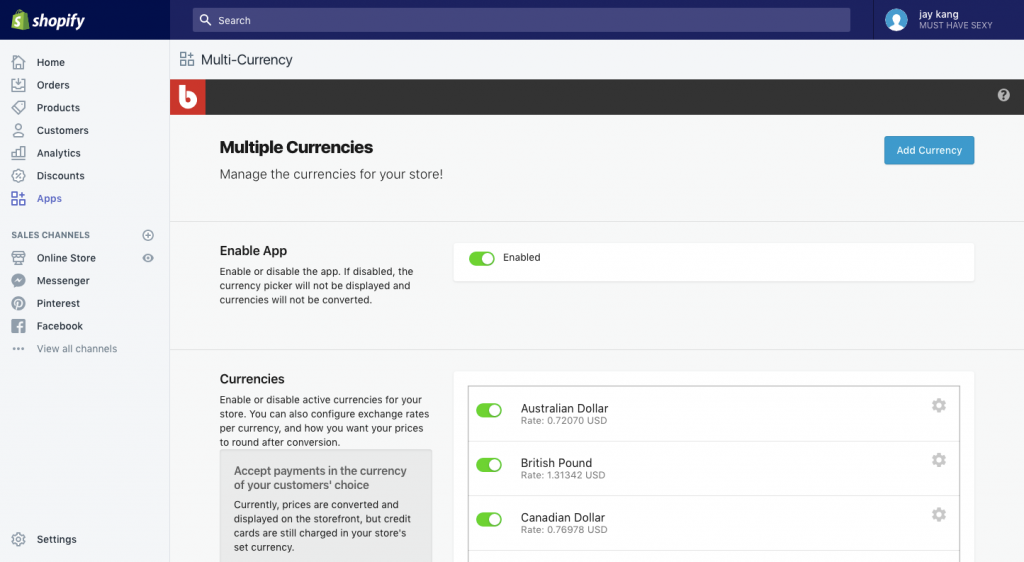
Task: Open Canadian Dollar settings gear
Action: (x=938, y=515)
